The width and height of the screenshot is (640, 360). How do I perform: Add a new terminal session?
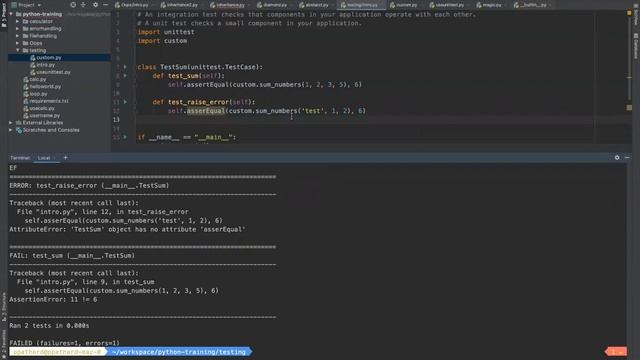click(65, 158)
